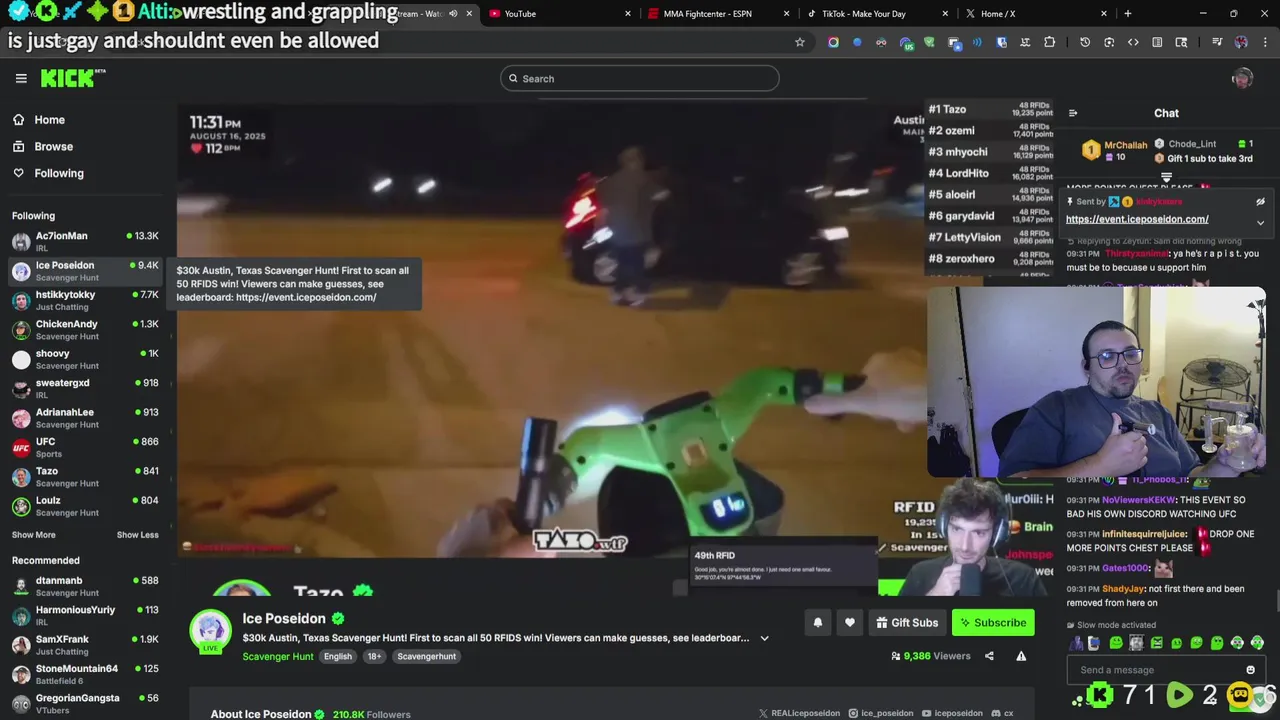
Task: Click the code brackets extension icon
Action: [1133, 42]
